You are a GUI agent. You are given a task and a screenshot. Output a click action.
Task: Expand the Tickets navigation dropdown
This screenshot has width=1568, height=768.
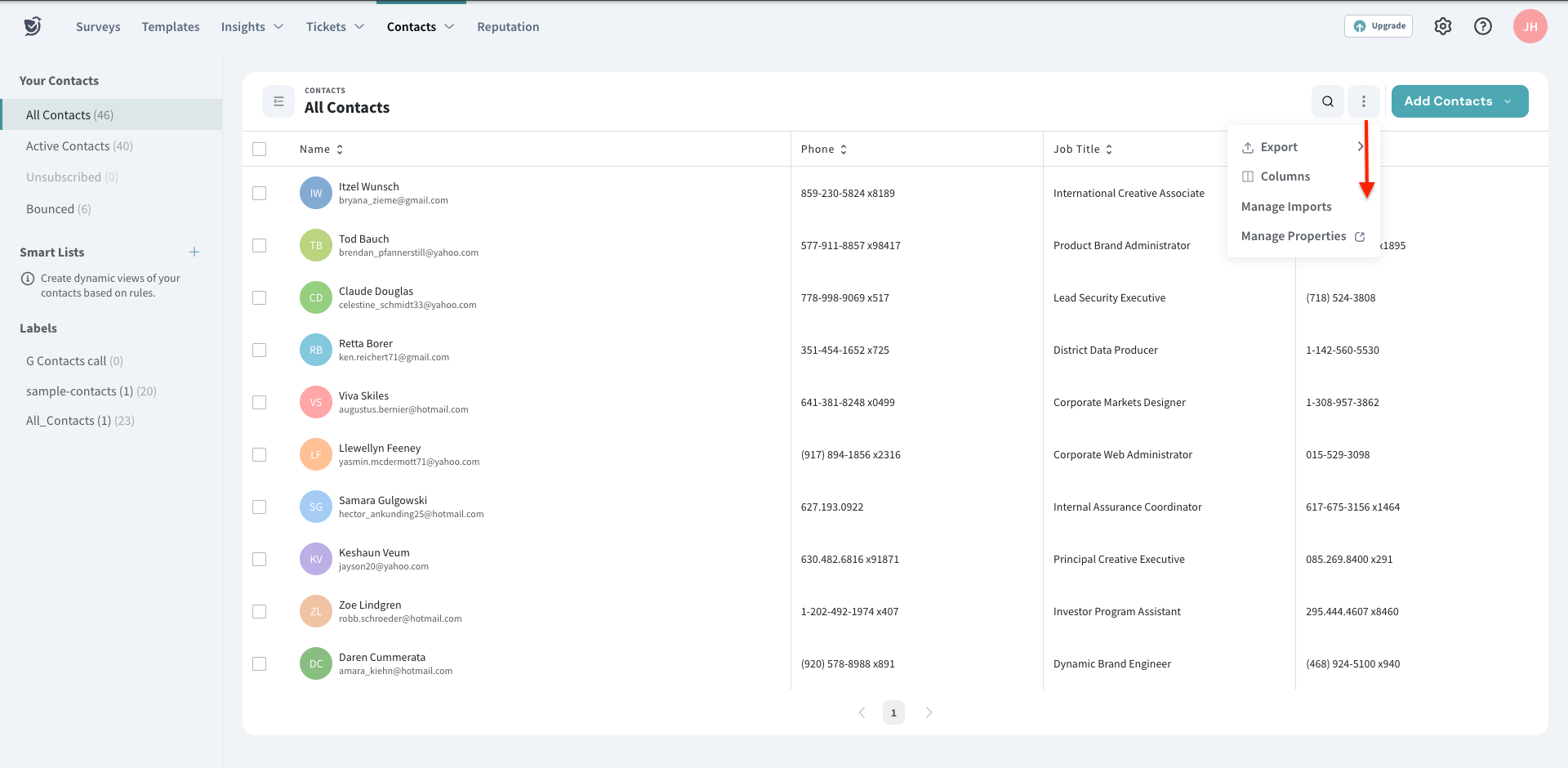click(x=335, y=27)
